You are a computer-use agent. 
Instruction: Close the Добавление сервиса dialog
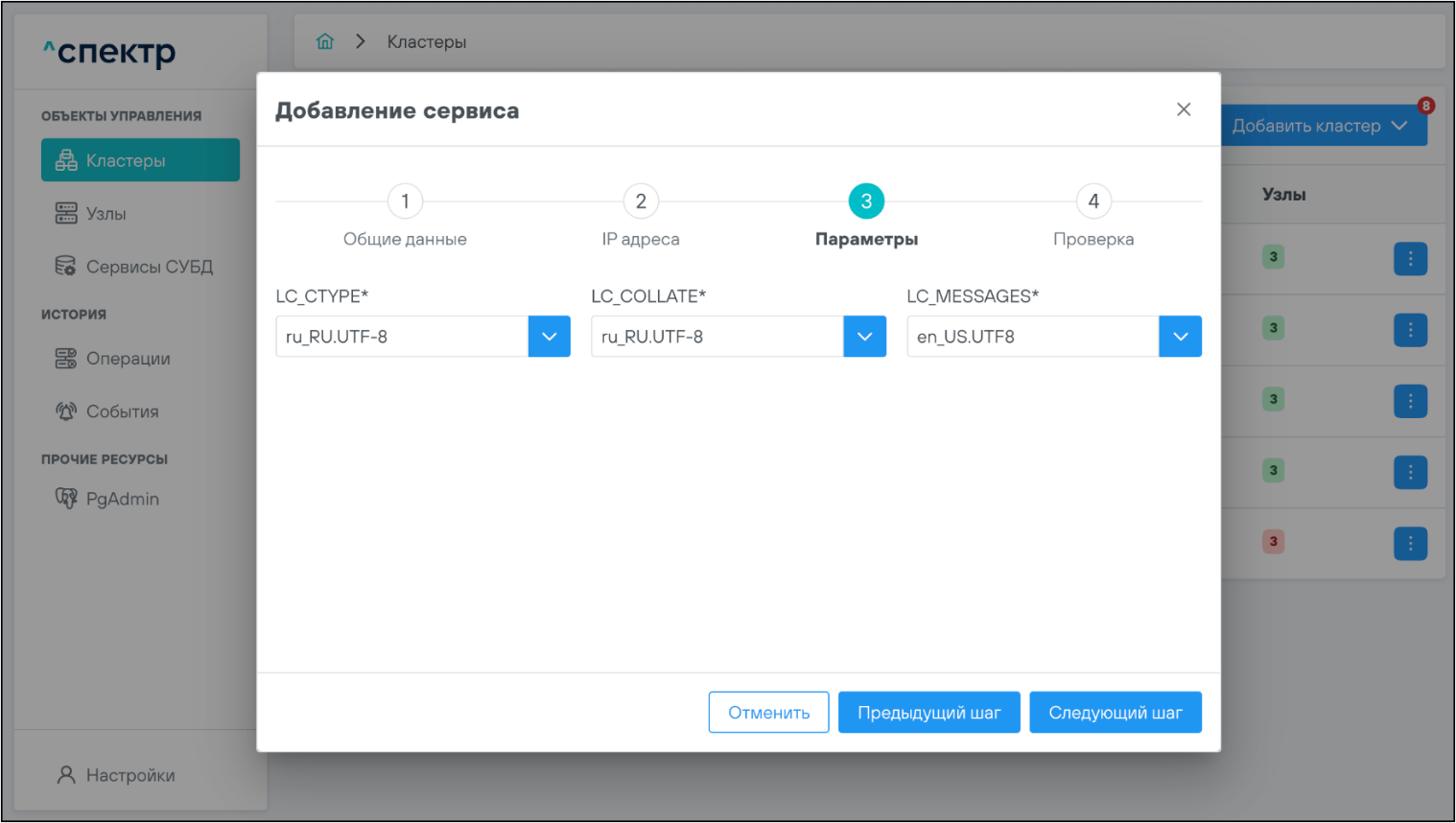coord(1184,109)
